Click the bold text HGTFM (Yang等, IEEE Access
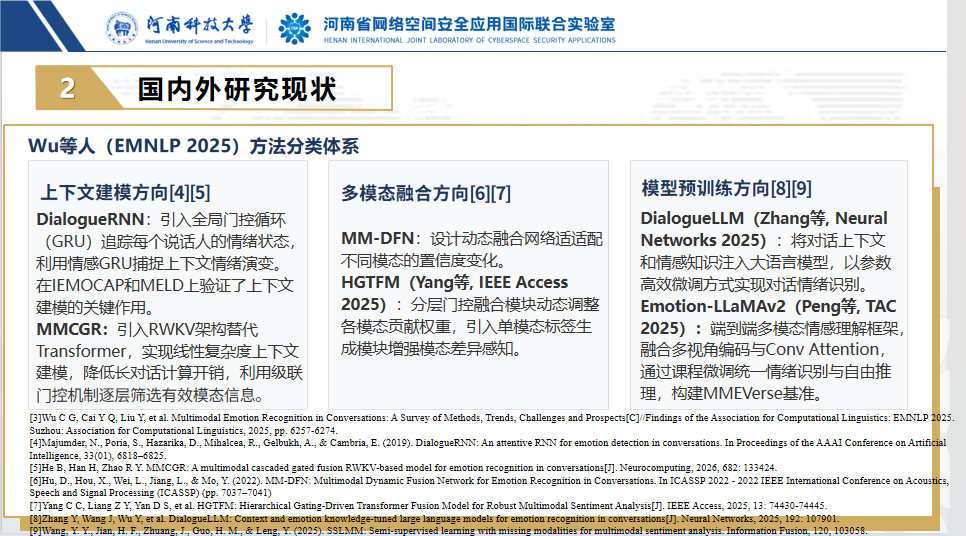Image resolution: width=966 pixels, height=536 pixels. pyautogui.click(x=455, y=282)
